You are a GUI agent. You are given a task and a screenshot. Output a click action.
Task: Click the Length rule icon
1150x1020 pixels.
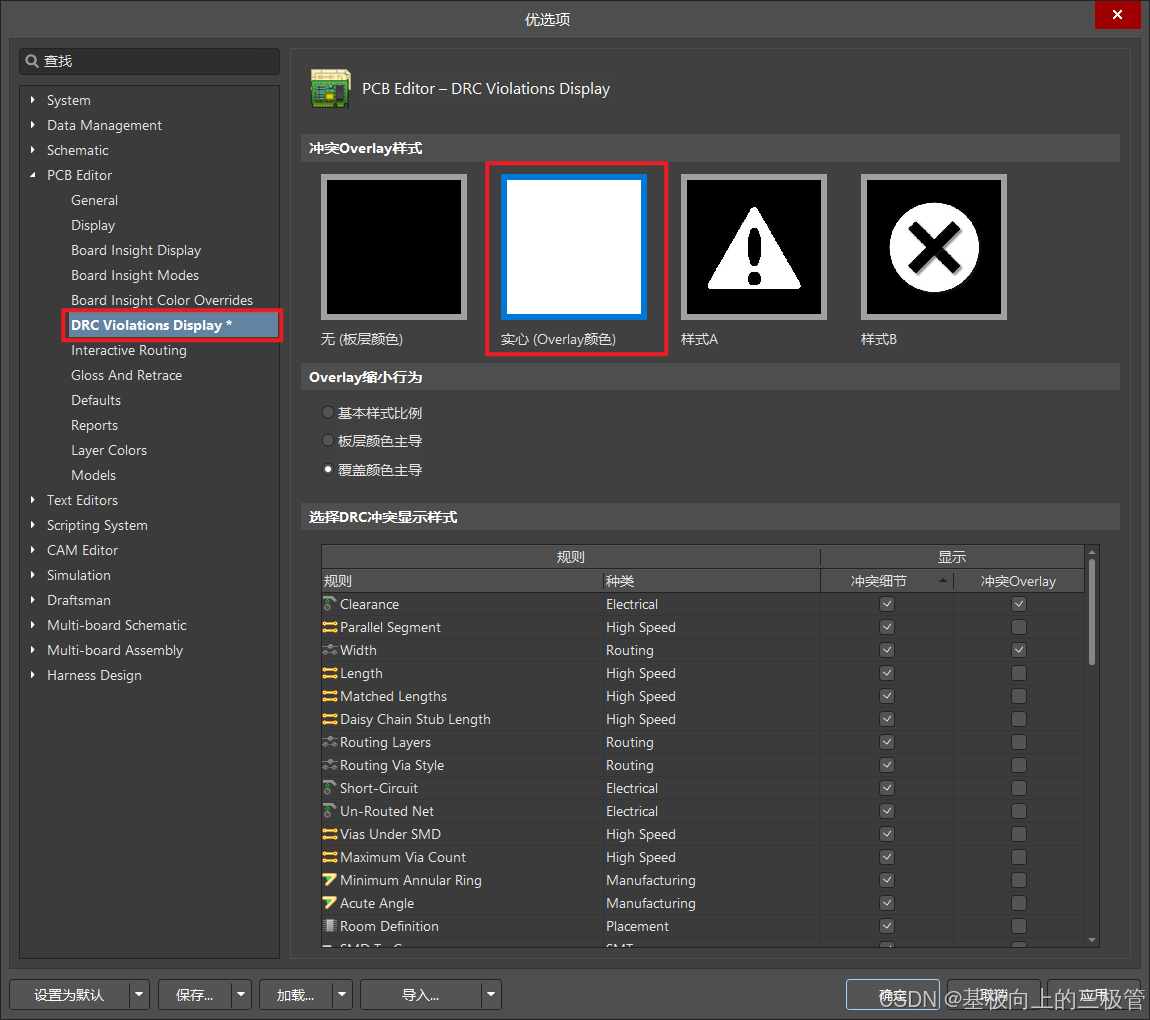pyautogui.click(x=330, y=673)
